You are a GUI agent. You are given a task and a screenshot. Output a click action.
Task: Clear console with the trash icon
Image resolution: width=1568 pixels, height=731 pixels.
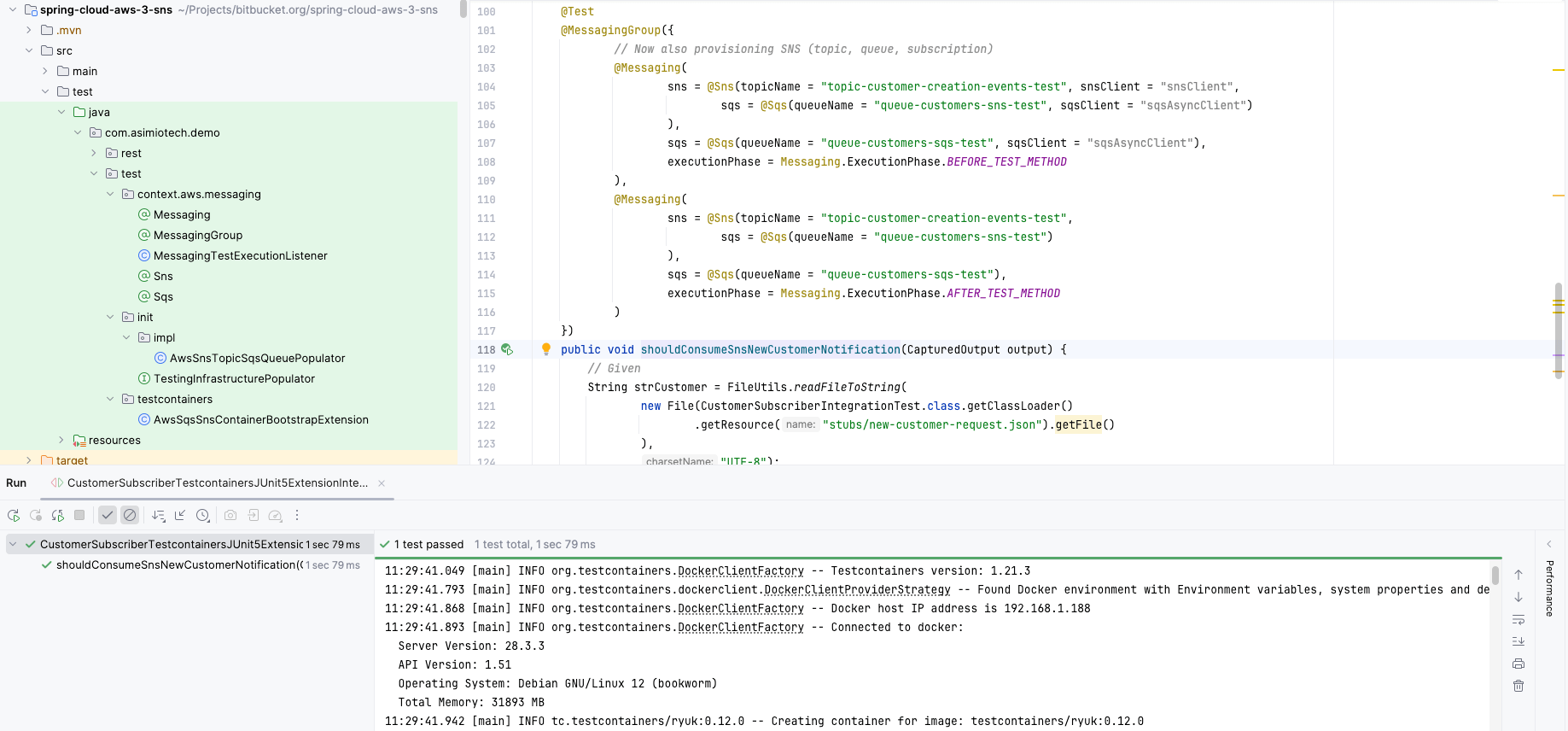pyautogui.click(x=1518, y=686)
